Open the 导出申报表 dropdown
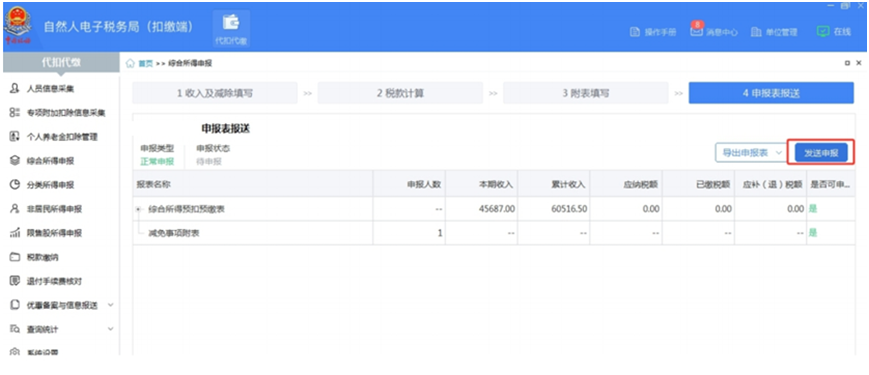The image size is (869, 375). tap(751, 153)
